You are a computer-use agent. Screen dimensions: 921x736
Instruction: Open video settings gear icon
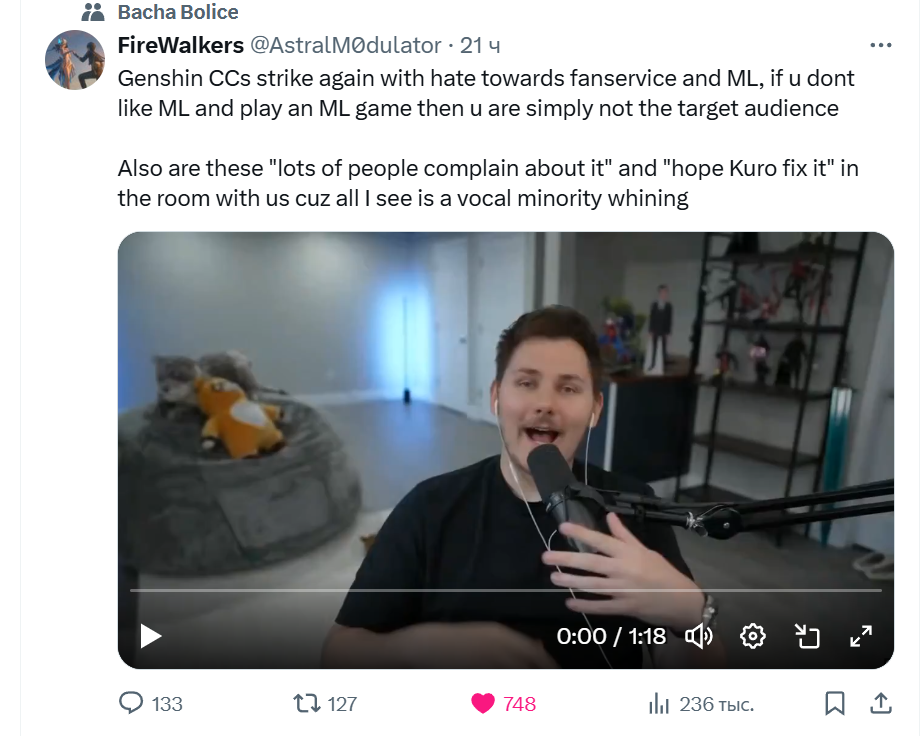pos(752,636)
